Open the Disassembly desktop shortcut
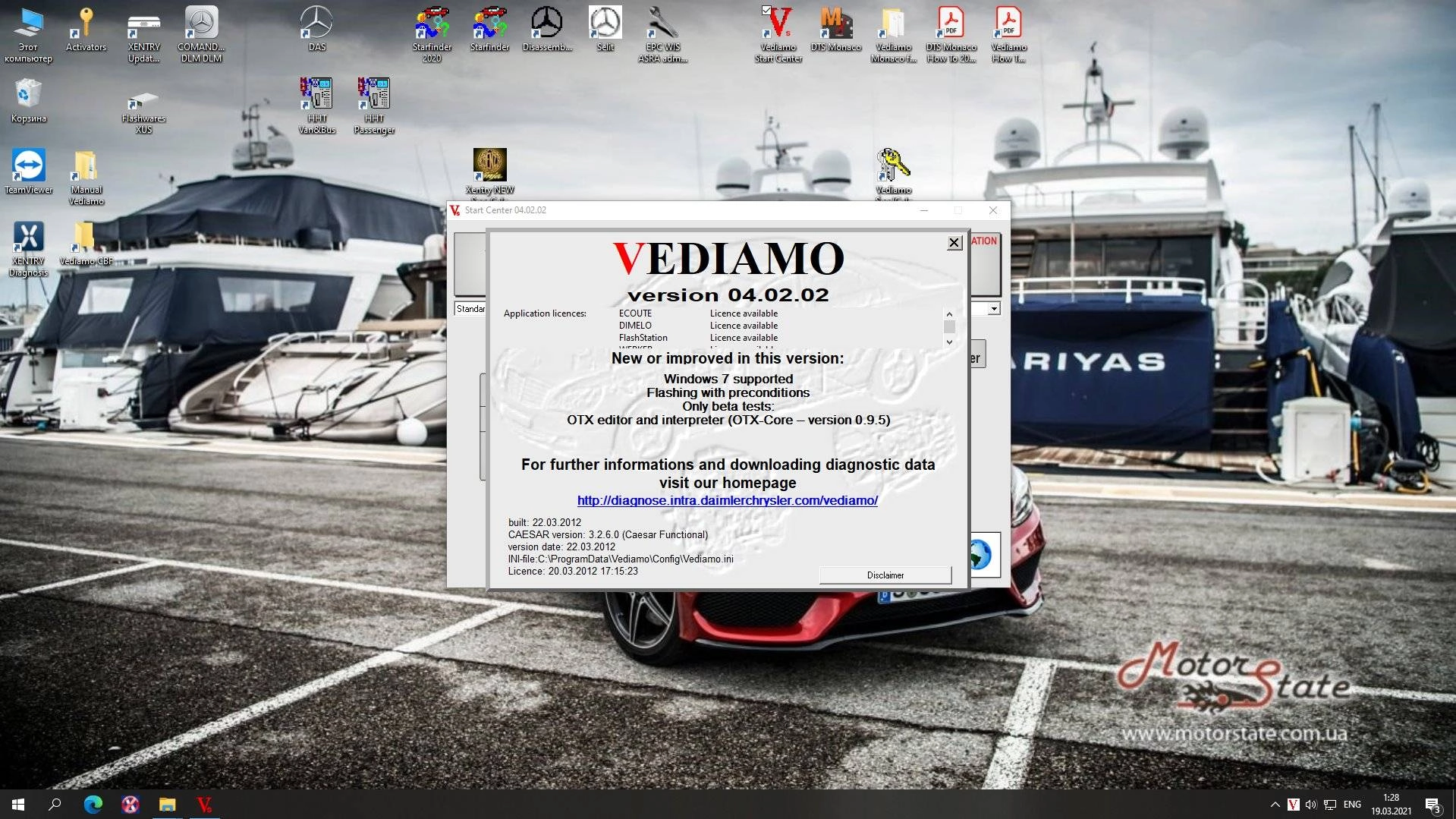 tap(547, 30)
